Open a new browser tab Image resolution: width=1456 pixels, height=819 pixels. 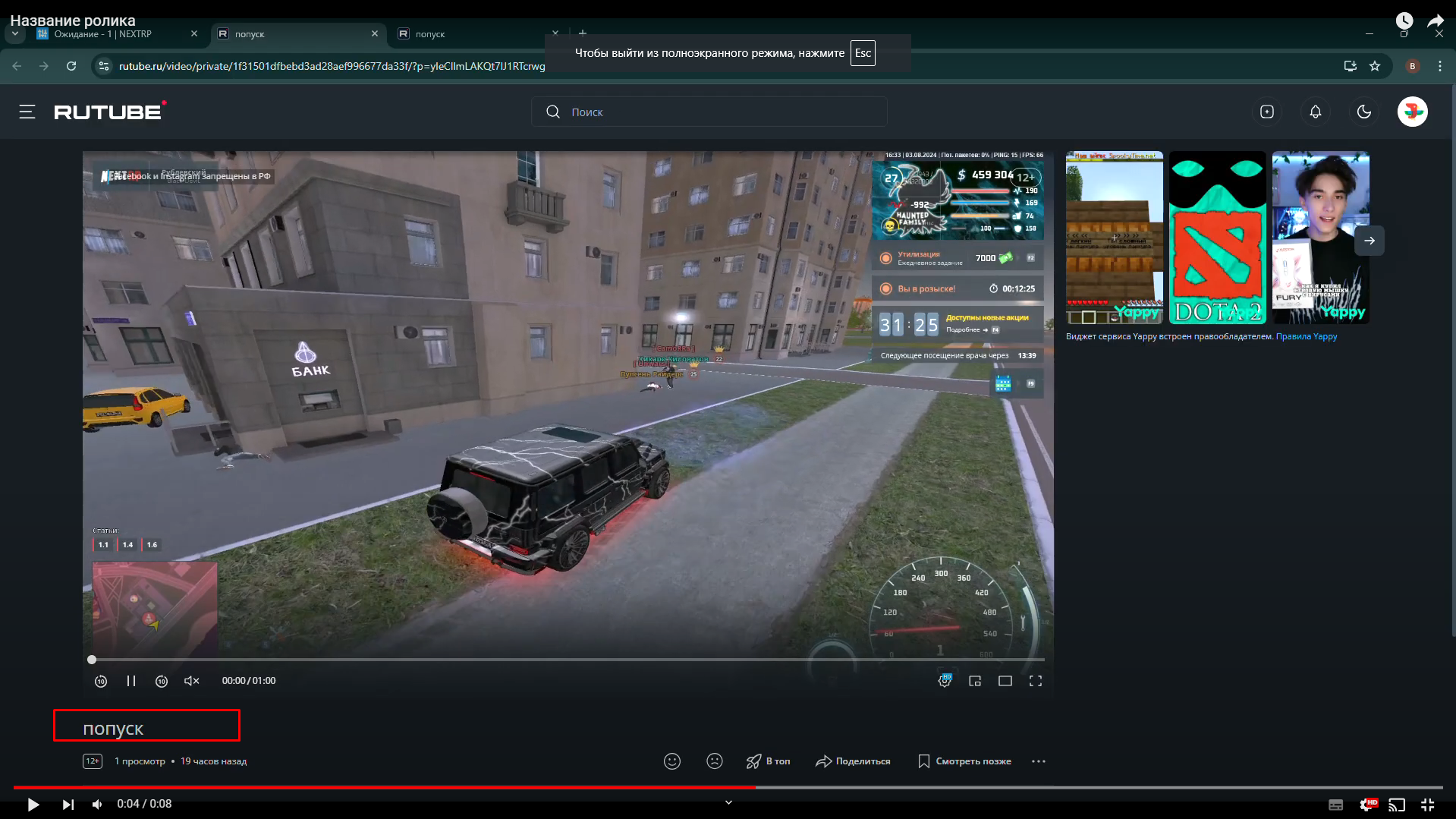[583, 34]
